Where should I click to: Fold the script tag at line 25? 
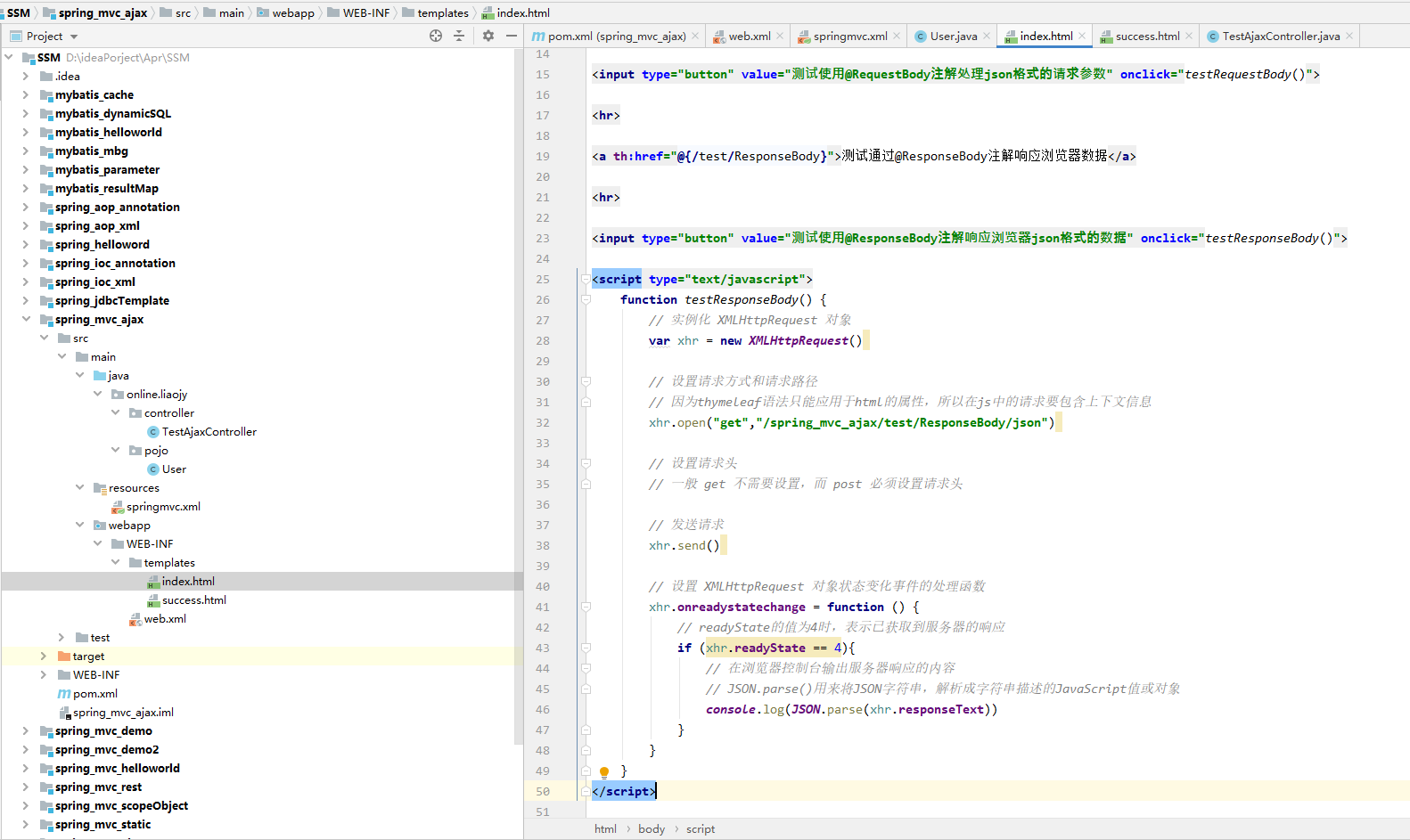tap(586, 279)
